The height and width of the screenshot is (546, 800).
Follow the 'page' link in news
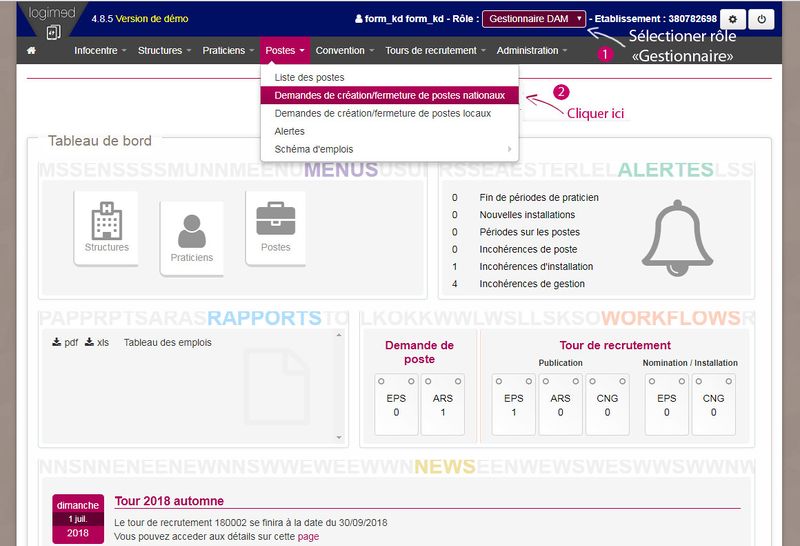point(308,537)
